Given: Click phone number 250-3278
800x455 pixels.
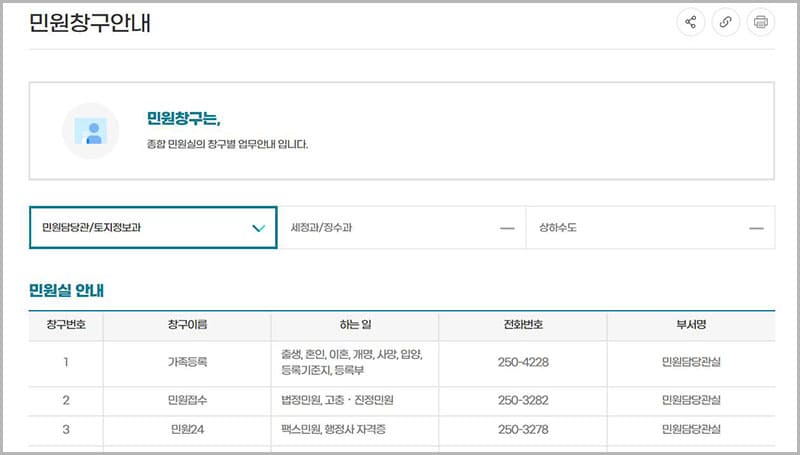Looking at the screenshot, I should (x=522, y=430).
